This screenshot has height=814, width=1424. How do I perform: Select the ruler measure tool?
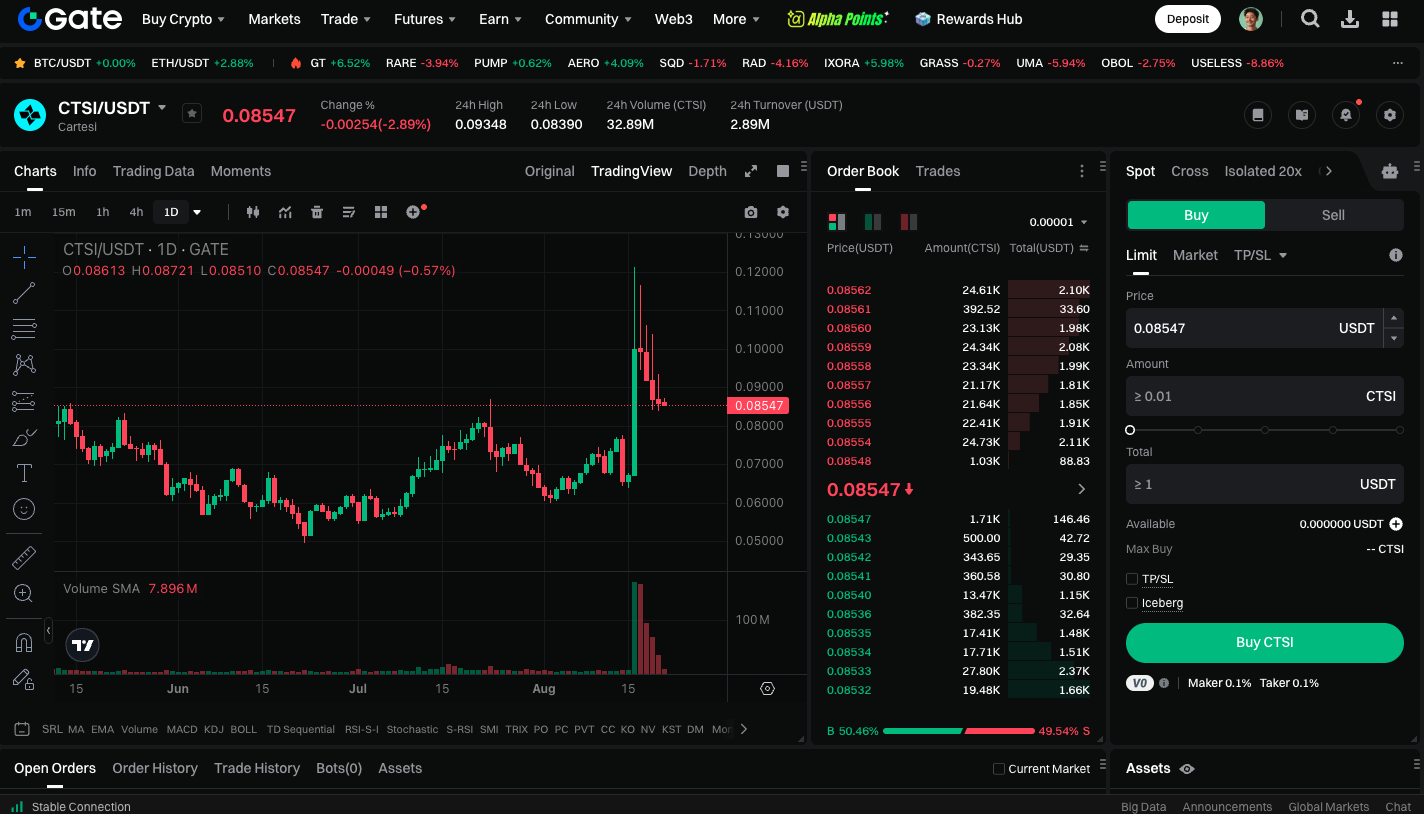(24, 558)
